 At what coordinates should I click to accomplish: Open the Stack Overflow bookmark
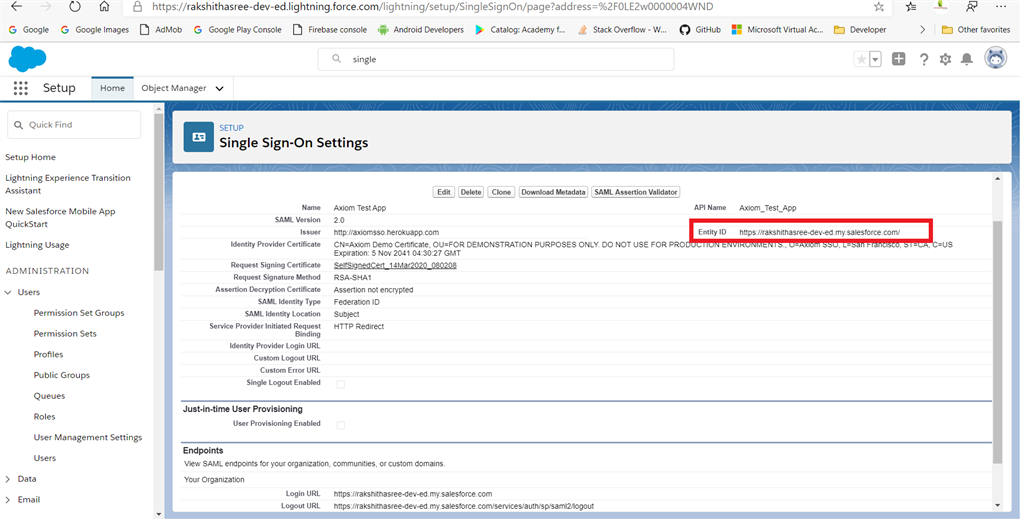click(x=623, y=29)
